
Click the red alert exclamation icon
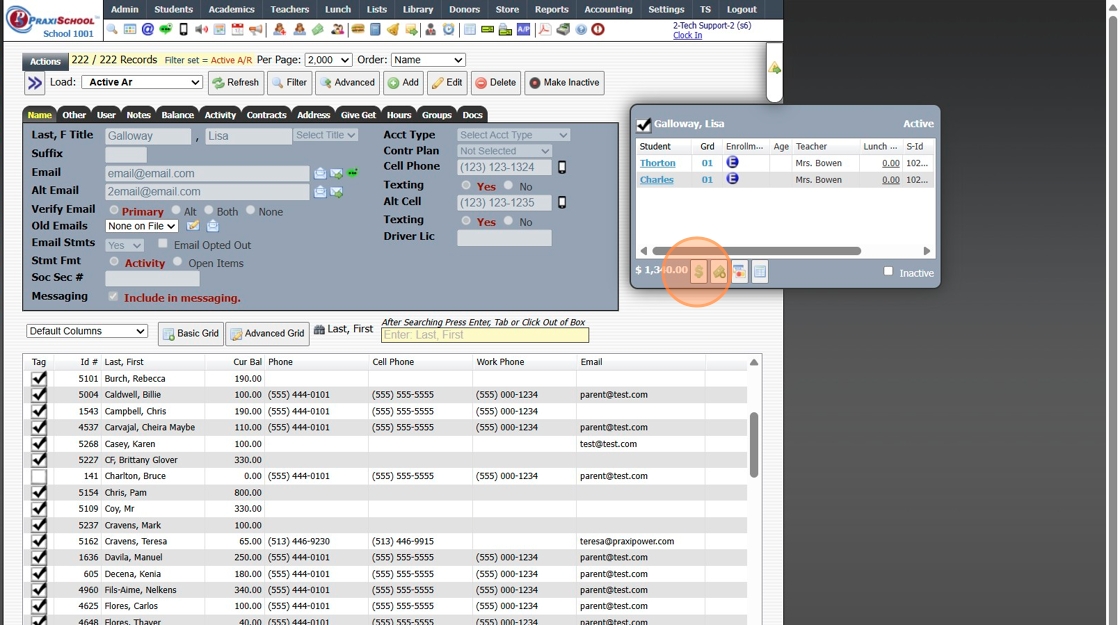click(x=598, y=30)
